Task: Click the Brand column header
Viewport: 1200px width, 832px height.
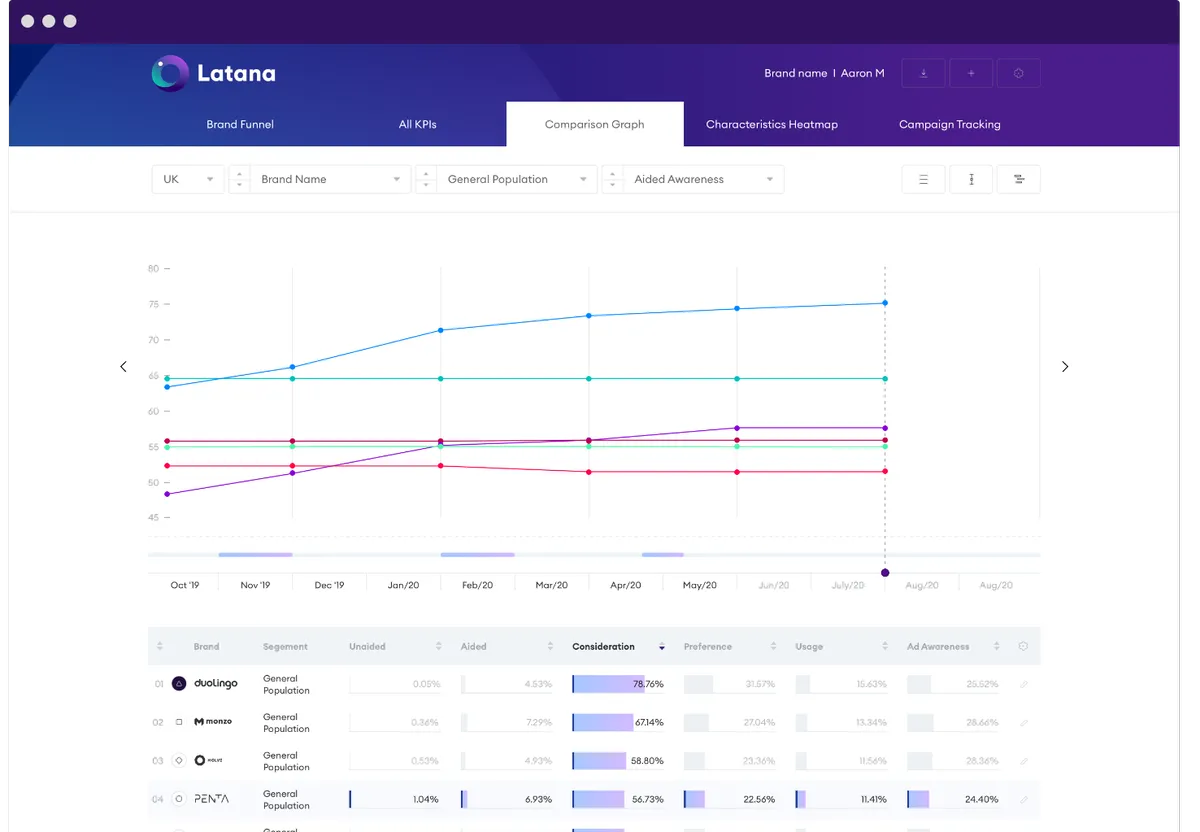Action: 207,647
